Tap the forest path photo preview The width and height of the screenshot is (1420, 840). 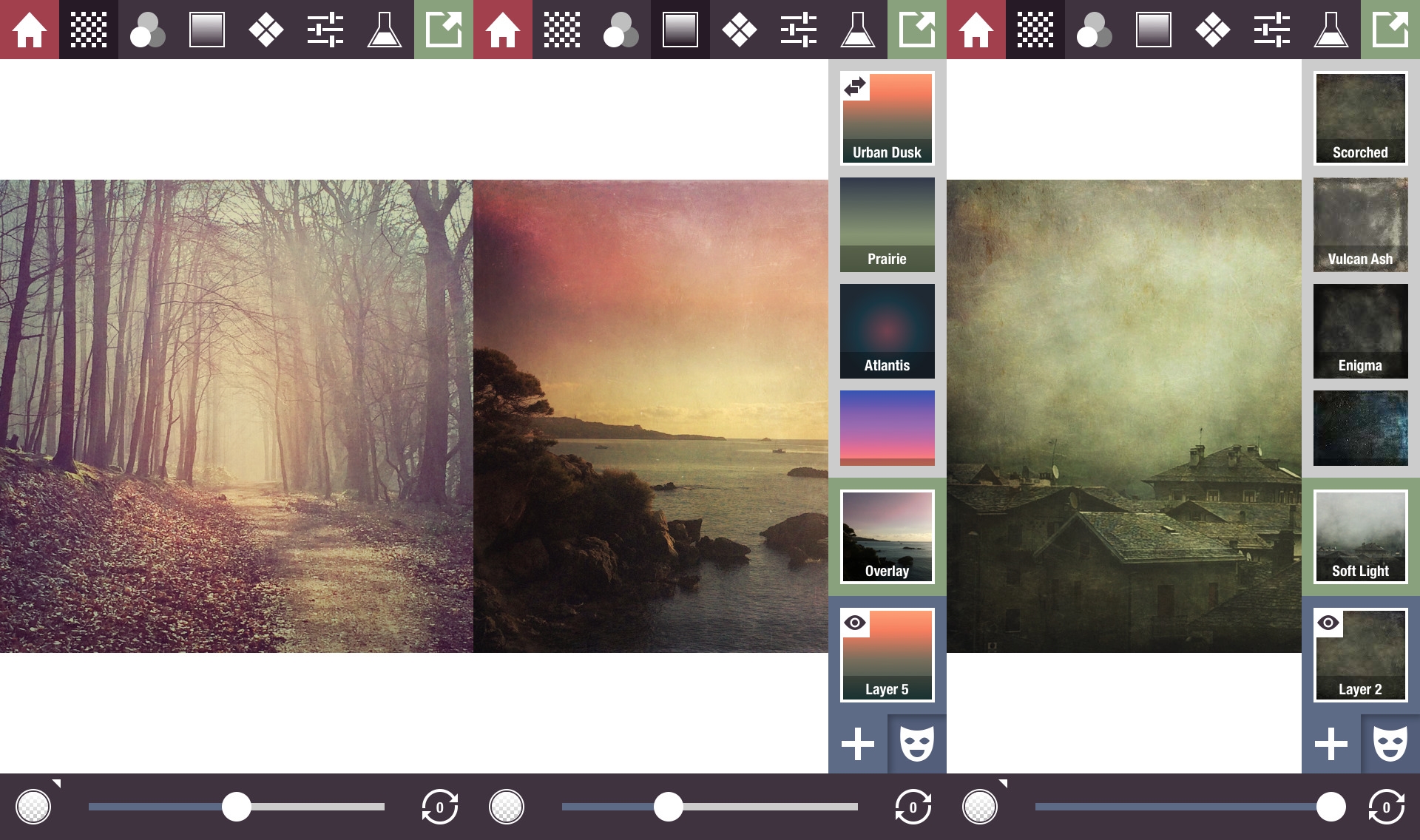[x=237, y=416]
